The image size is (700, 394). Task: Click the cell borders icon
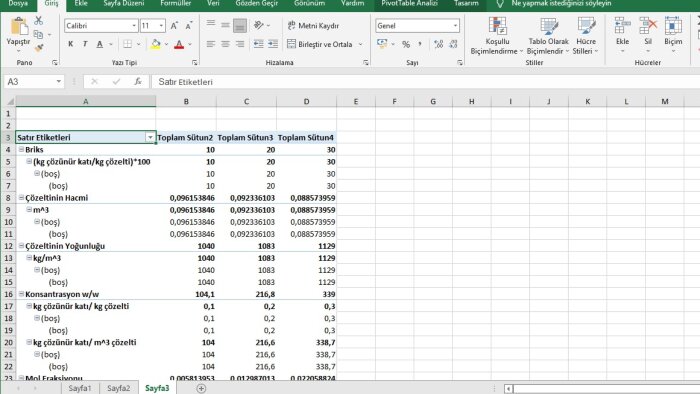tap(128, 44)
